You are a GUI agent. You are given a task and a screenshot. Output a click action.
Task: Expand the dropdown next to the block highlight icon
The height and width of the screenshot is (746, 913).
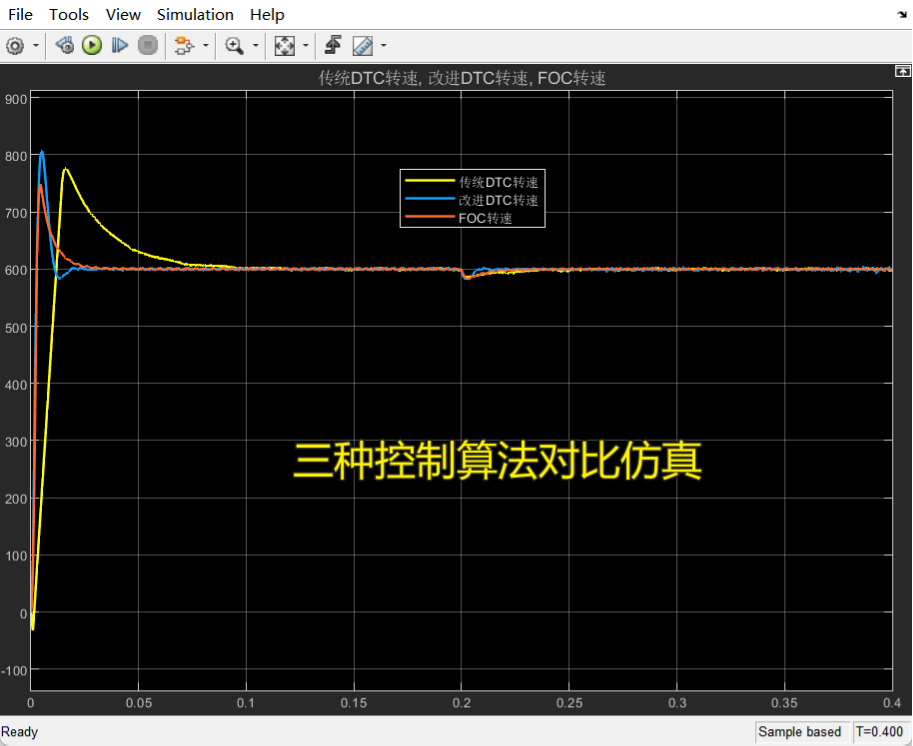206,45
